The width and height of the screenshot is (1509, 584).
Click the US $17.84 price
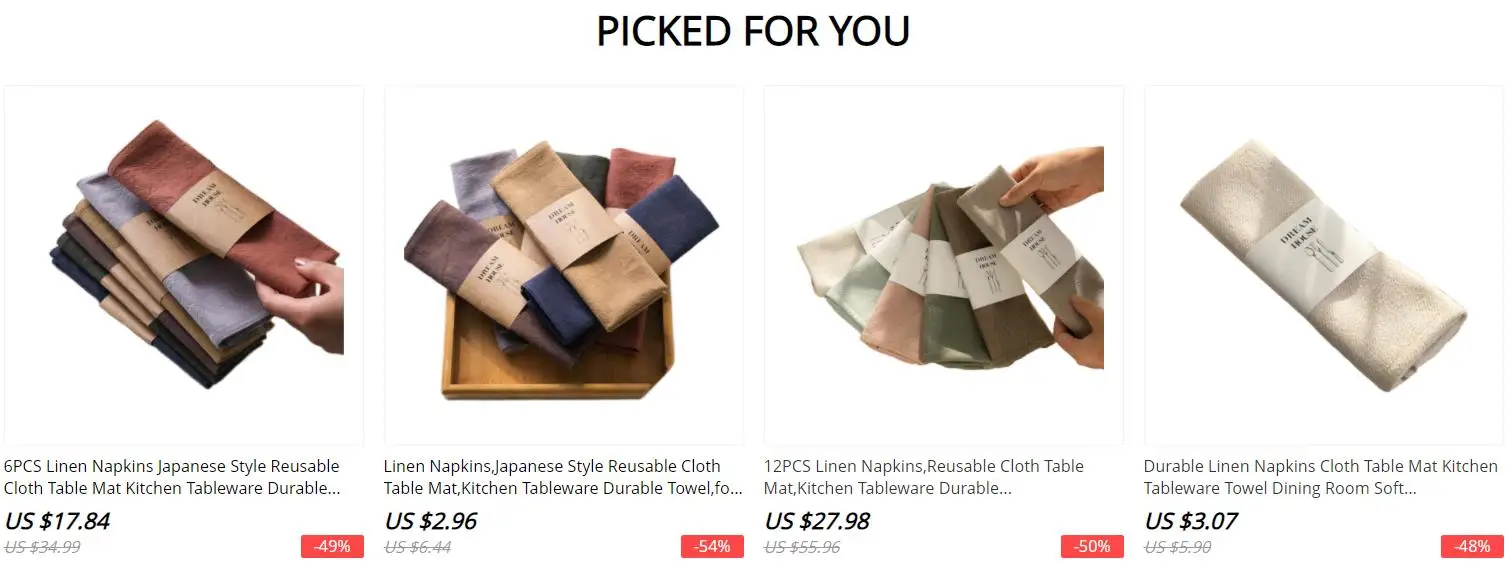tap(57, 522)
